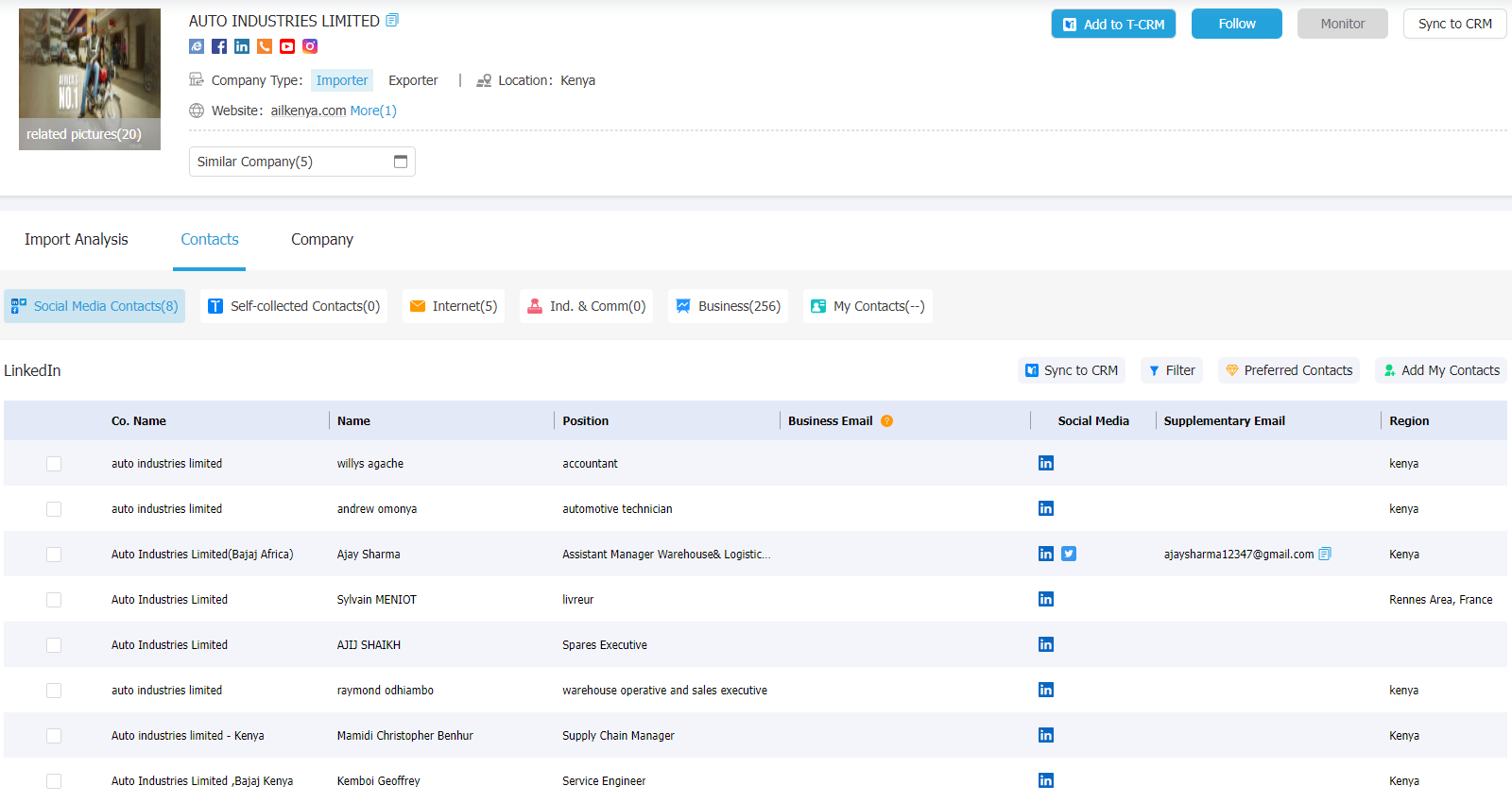Open LinkedIn profile of willys agache
Viewport: 1512px width, 803px height.
[1046, 463]
